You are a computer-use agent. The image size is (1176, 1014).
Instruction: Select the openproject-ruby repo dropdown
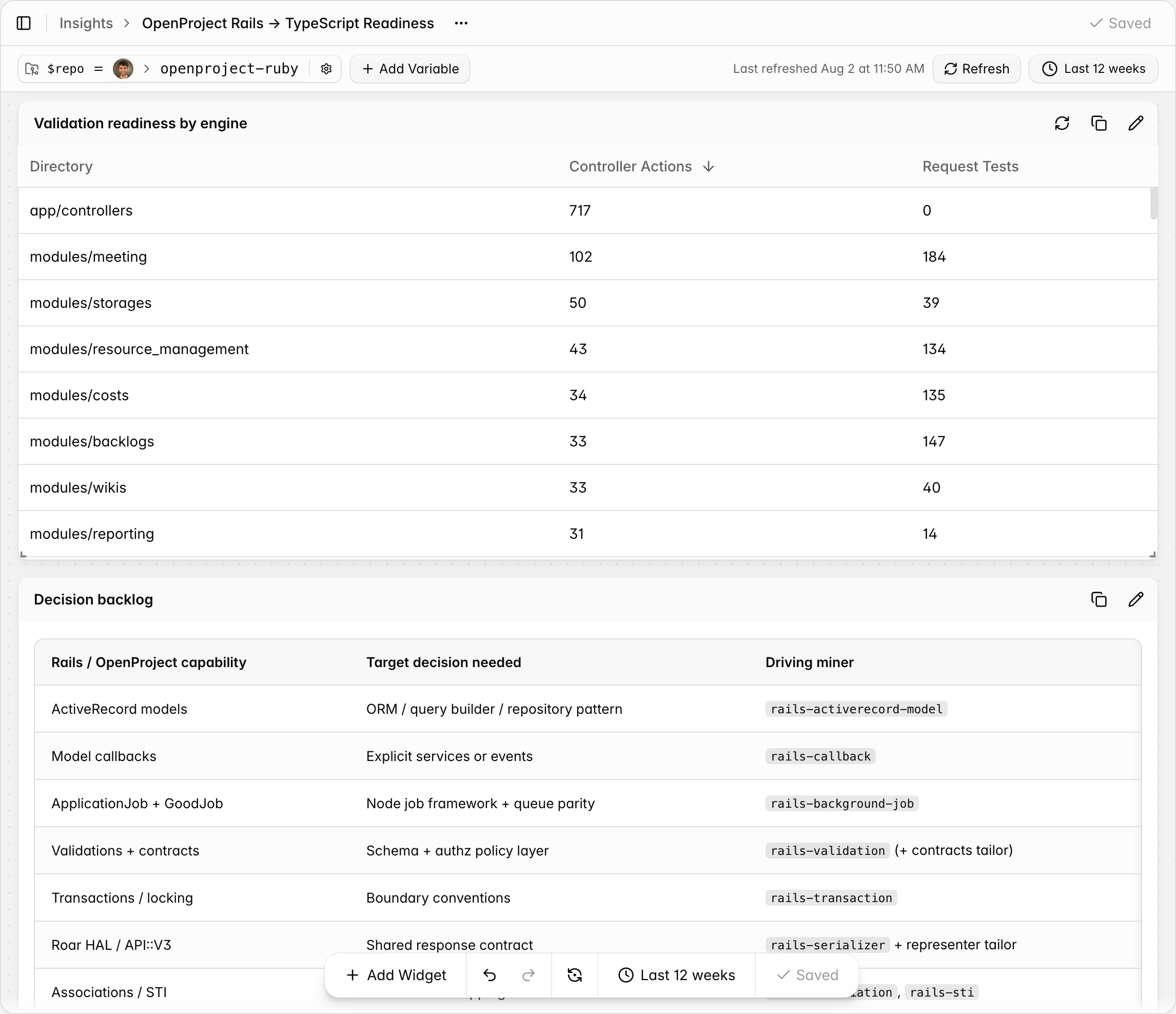(229, 69)
